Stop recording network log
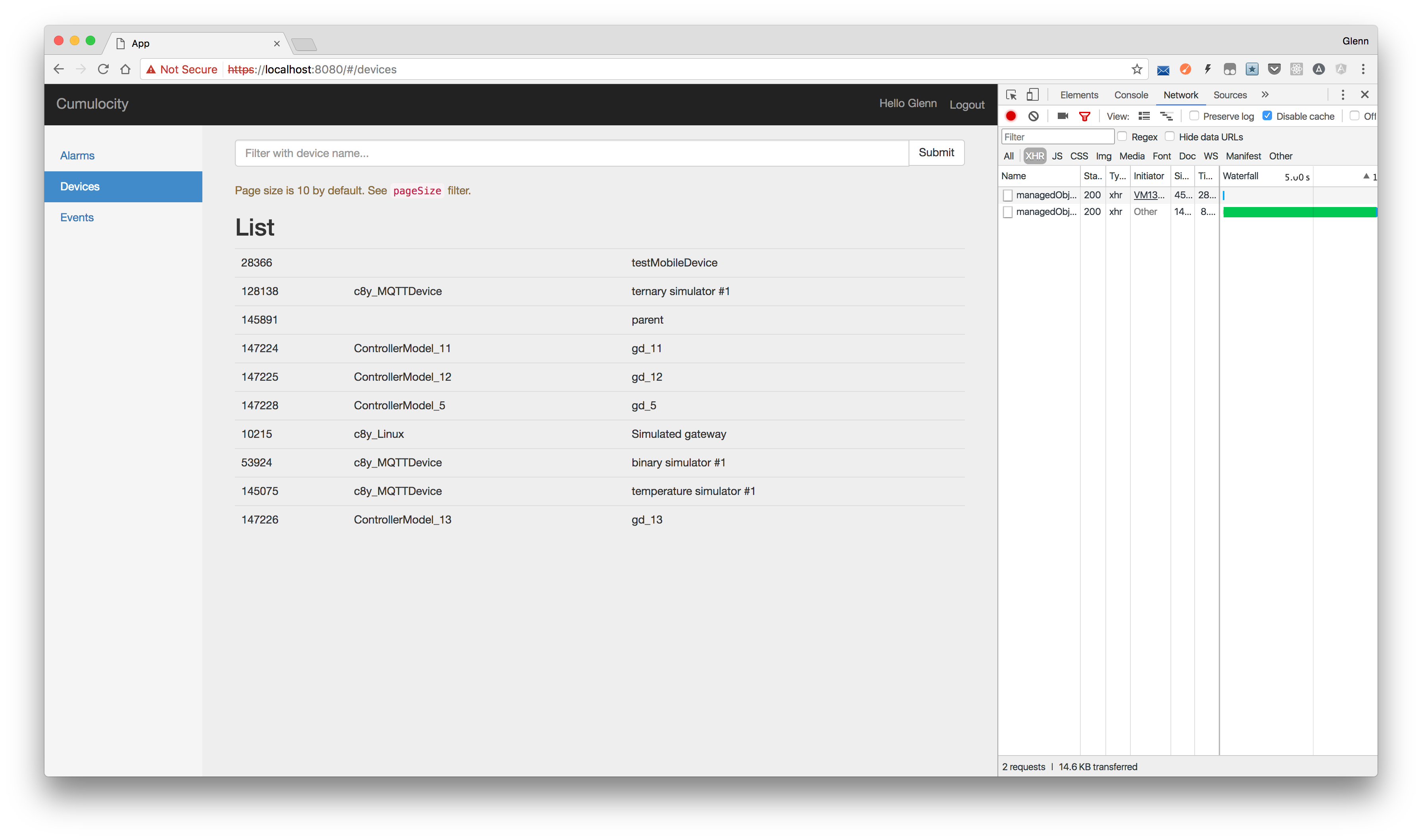 coord(1011,116)
